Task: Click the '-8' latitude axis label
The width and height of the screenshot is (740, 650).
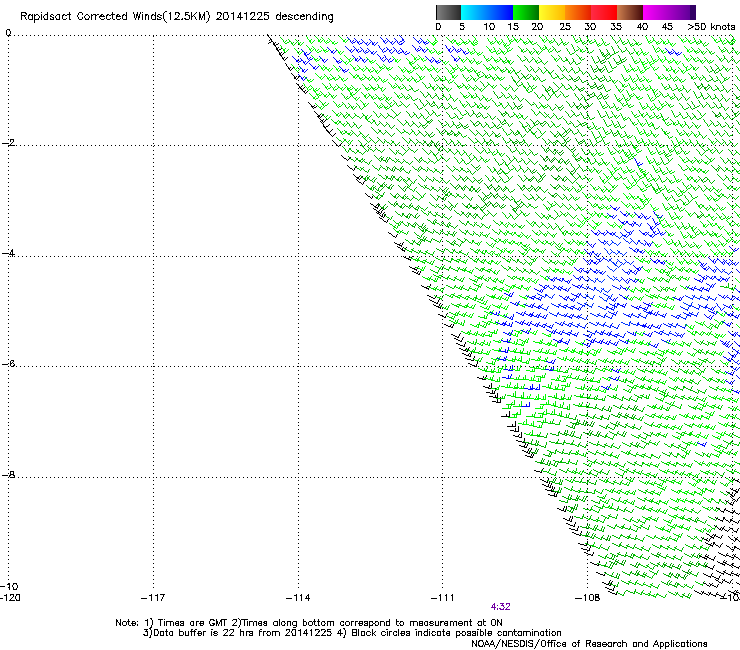Action: click(8, 474)
